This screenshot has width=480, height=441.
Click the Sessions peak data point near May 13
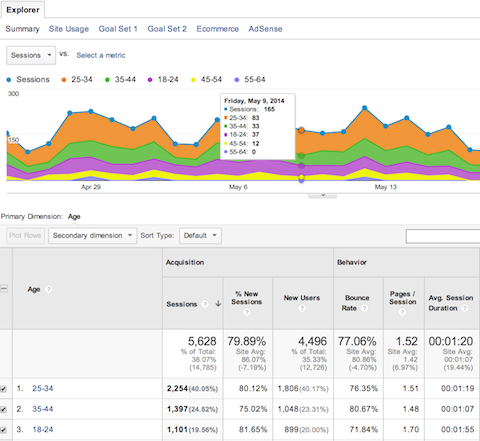[365, 108]
